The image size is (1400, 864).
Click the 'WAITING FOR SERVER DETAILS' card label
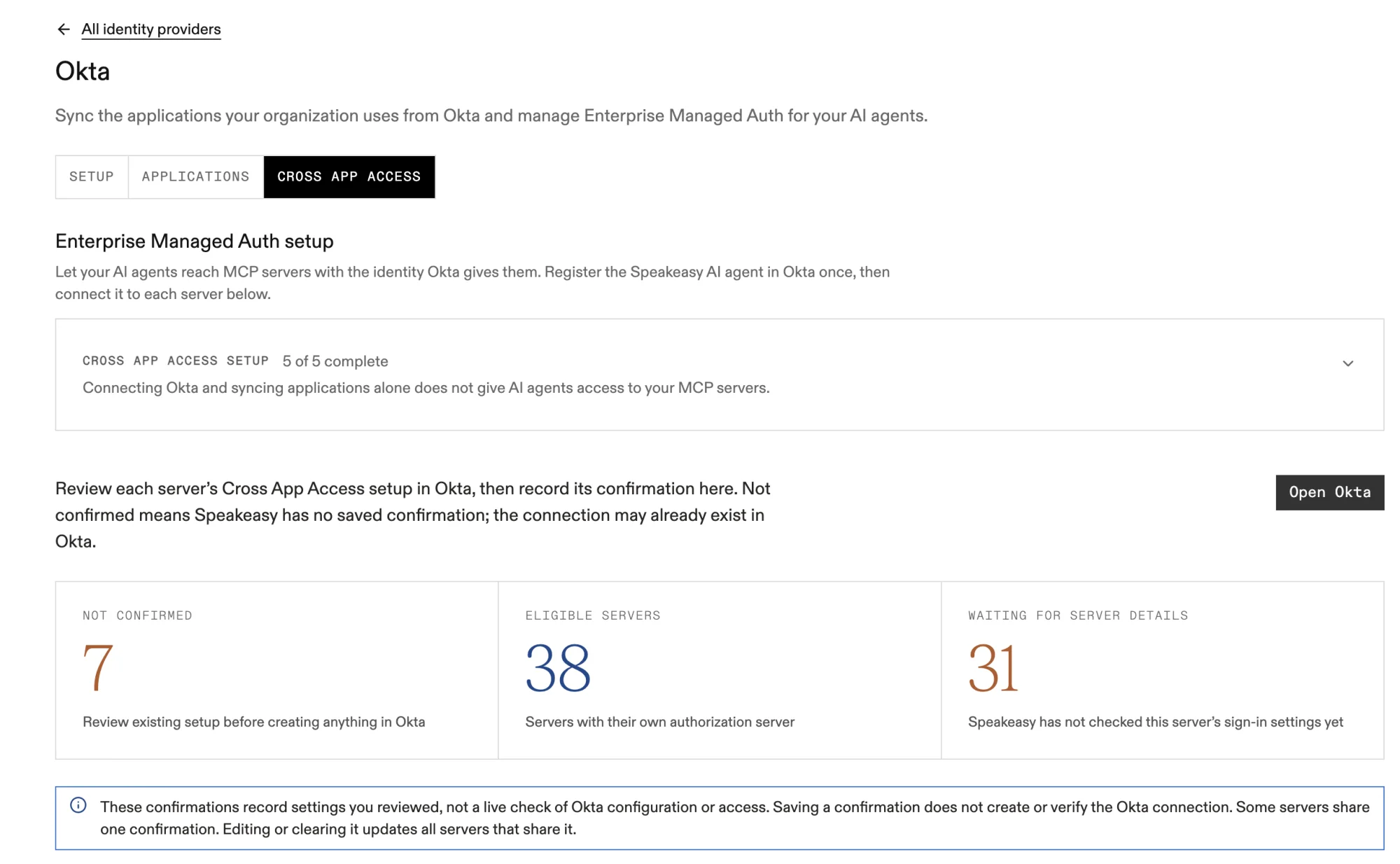pos(1078,615)
